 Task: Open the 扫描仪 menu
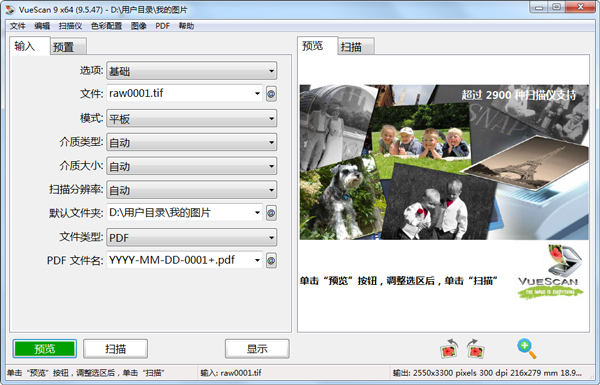click(x=70, y=26)
